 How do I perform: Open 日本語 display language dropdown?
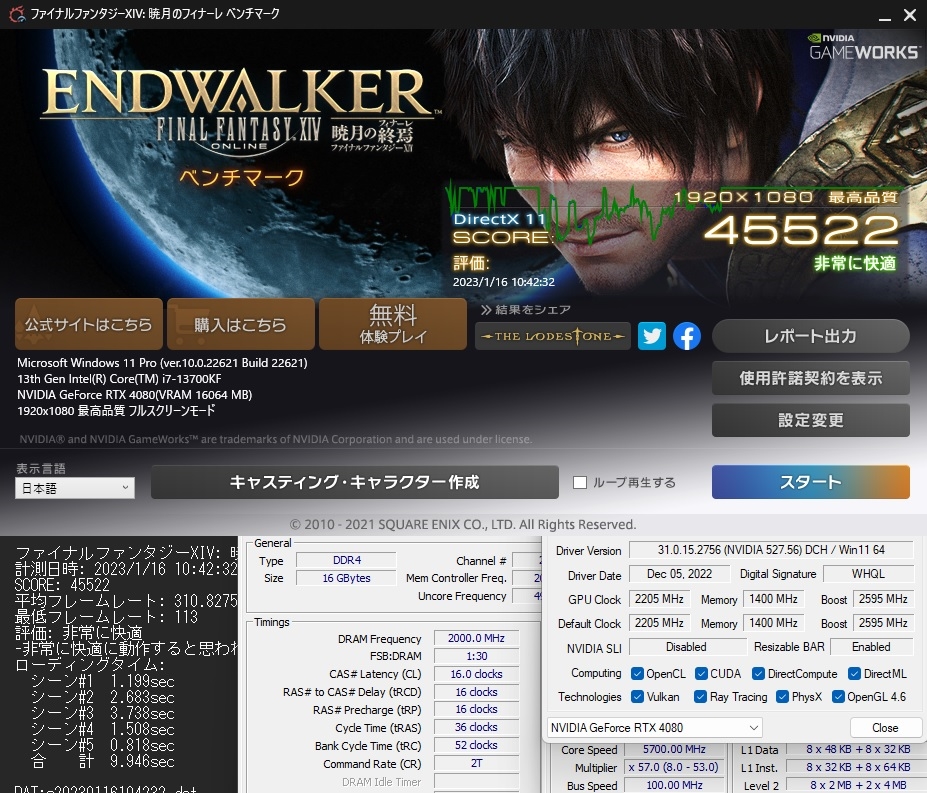(x=75, y=488)
